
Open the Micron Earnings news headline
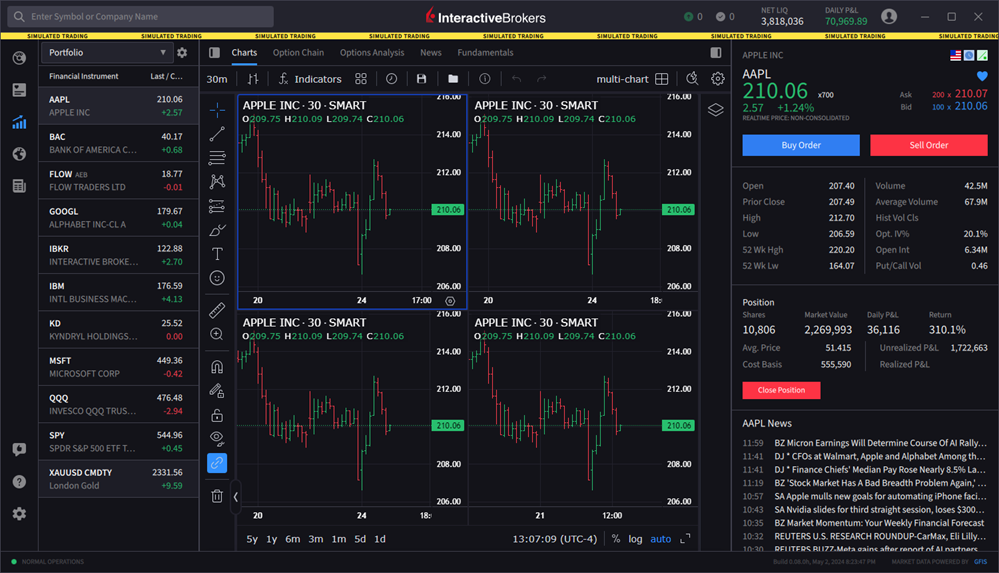[880, 443]
